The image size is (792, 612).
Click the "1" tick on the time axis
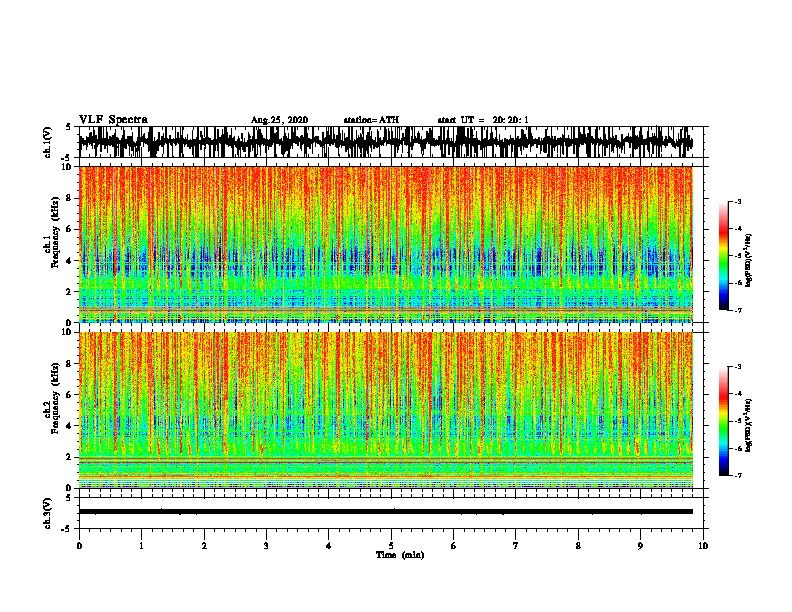click(141, 546)
